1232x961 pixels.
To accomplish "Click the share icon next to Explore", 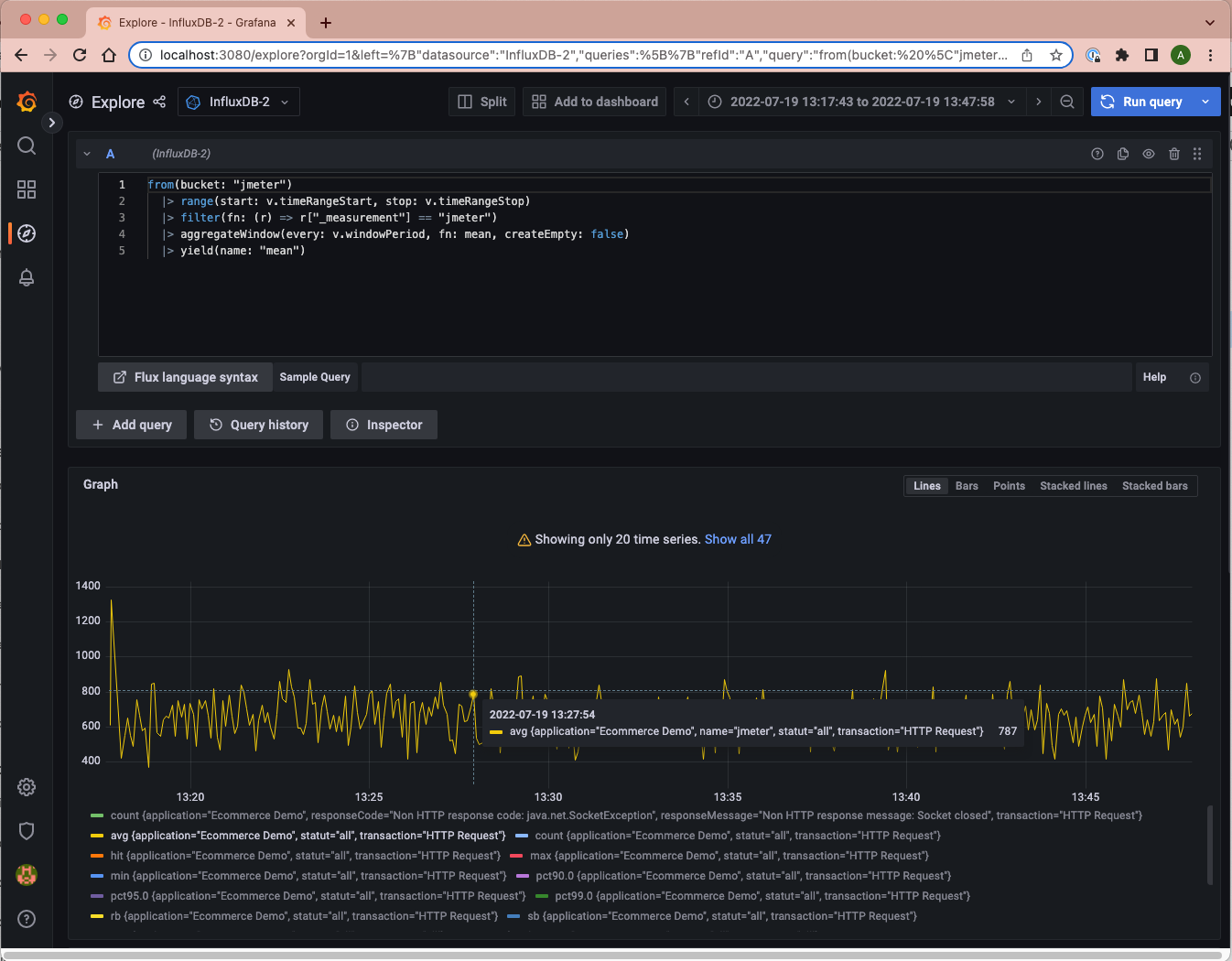I will 159,102.
